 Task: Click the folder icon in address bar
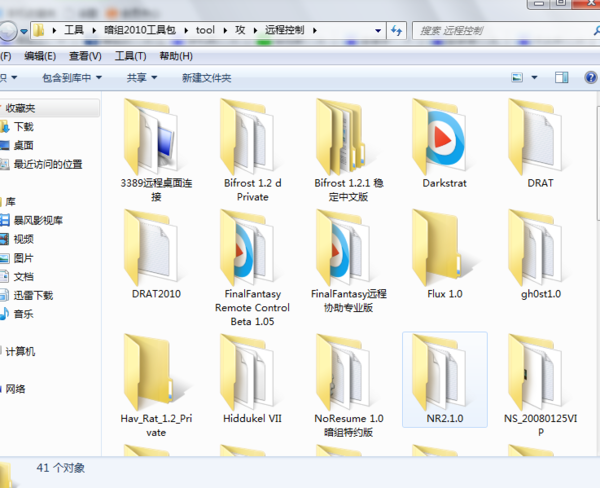(38, 30)
